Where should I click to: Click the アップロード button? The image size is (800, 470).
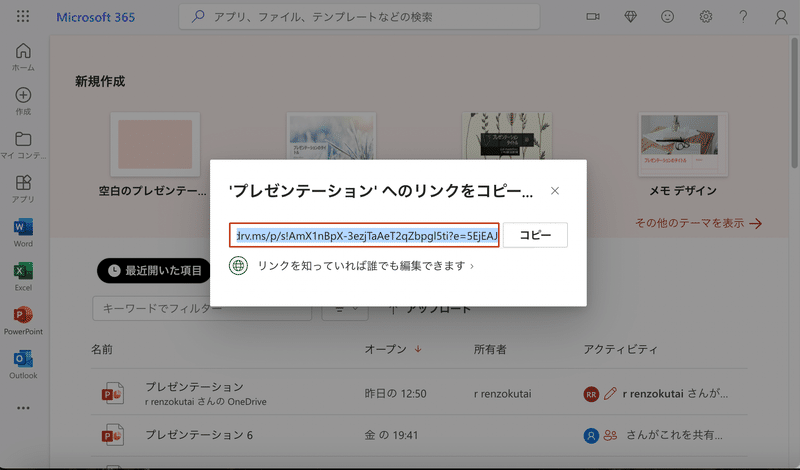pos(429,309)
